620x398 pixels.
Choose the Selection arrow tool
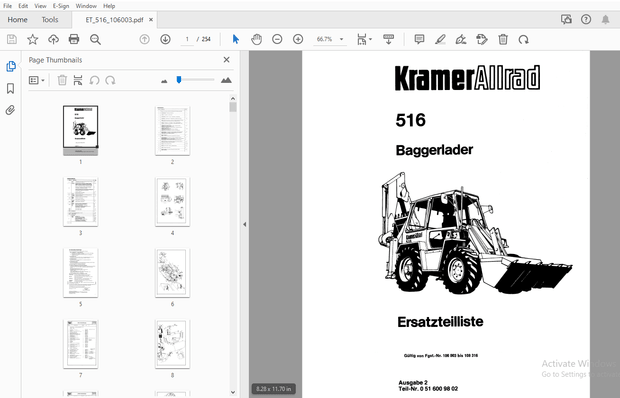(236, 39)
